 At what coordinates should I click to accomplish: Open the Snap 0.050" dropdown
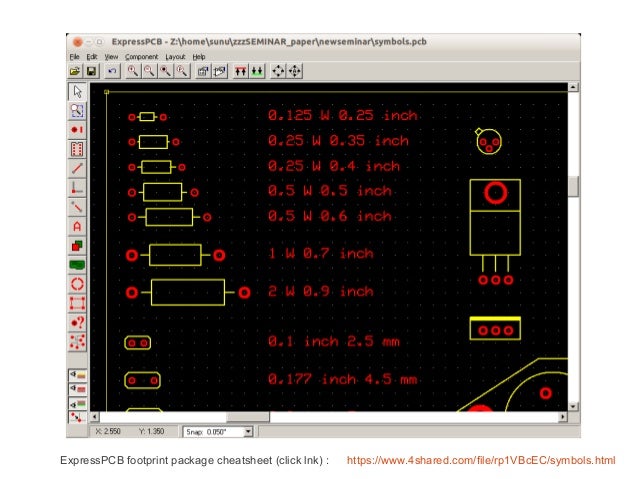pyautogui.click(x=248, y=431)
